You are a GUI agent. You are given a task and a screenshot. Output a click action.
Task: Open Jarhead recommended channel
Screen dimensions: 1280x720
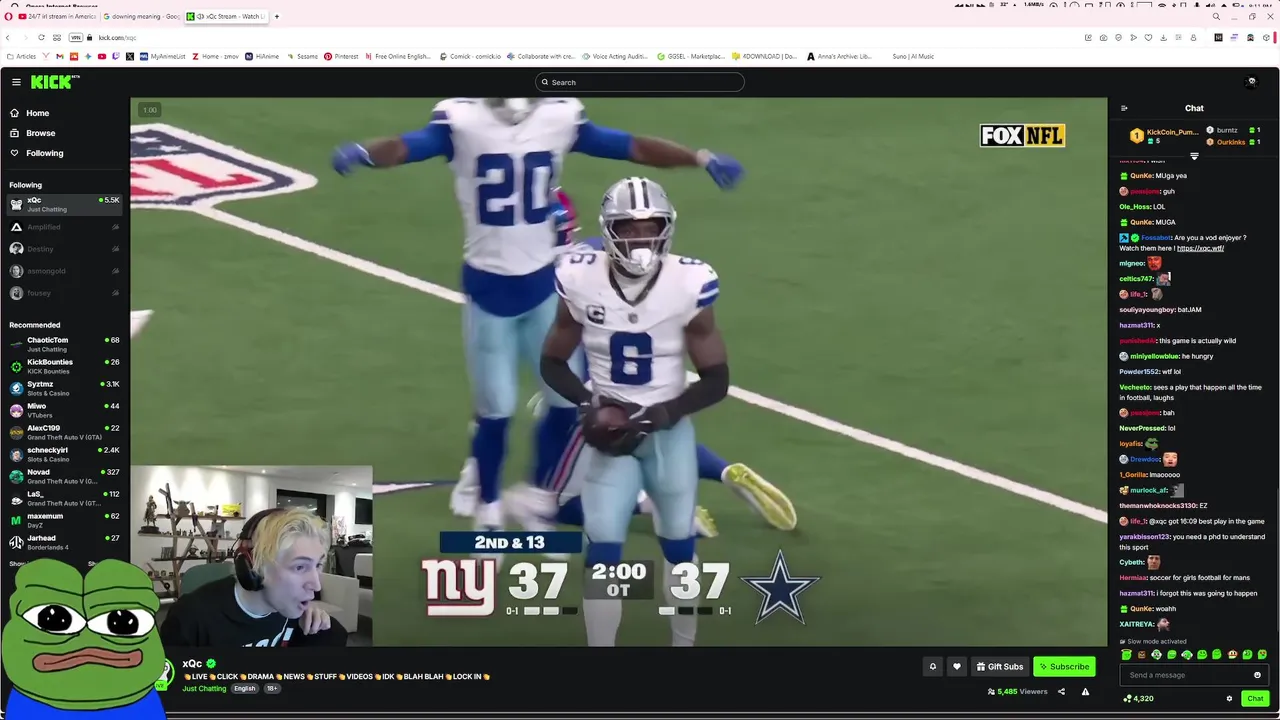click(64, 542)
